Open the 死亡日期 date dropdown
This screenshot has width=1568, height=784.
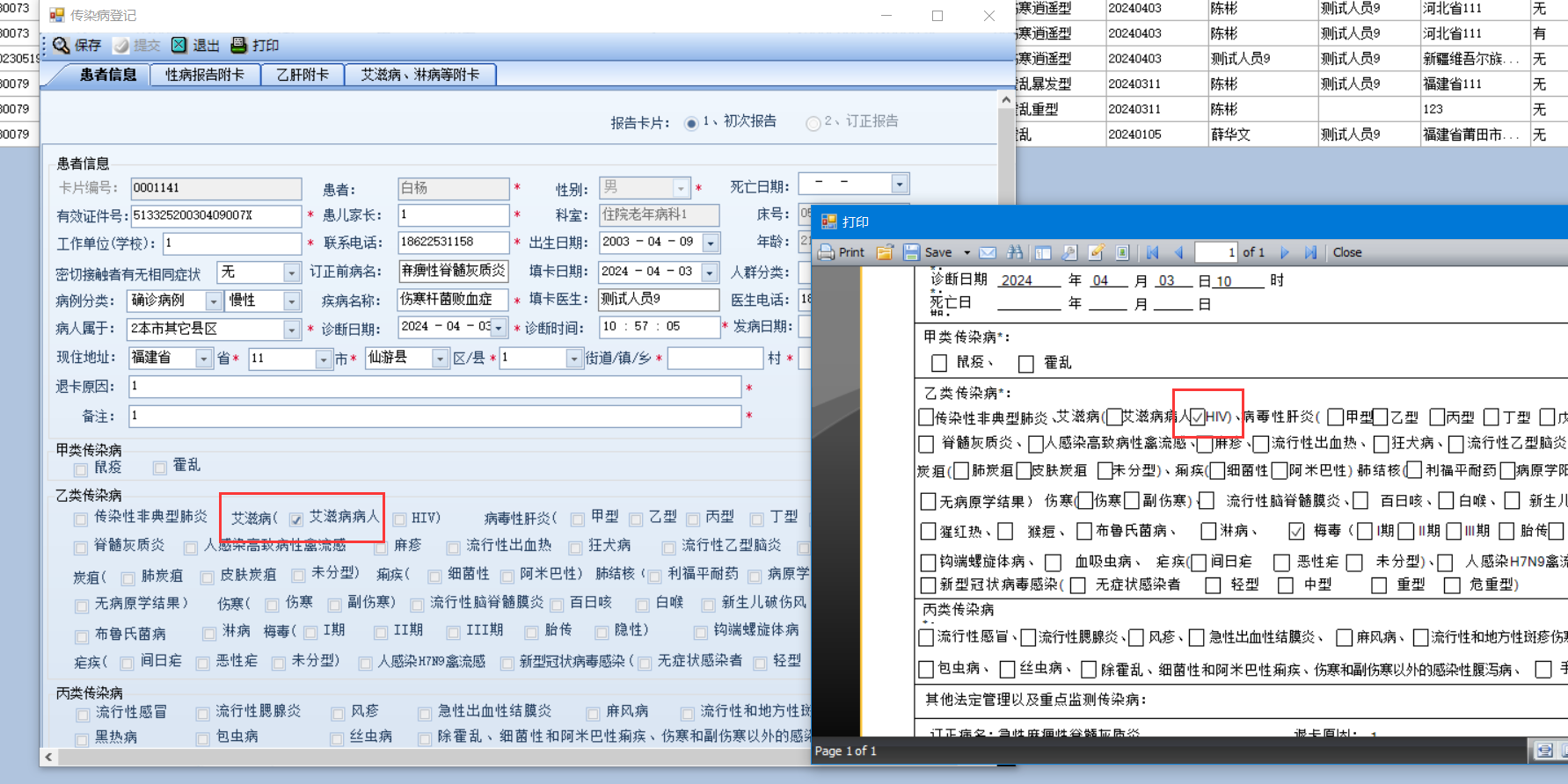click(x=899, y=184)
